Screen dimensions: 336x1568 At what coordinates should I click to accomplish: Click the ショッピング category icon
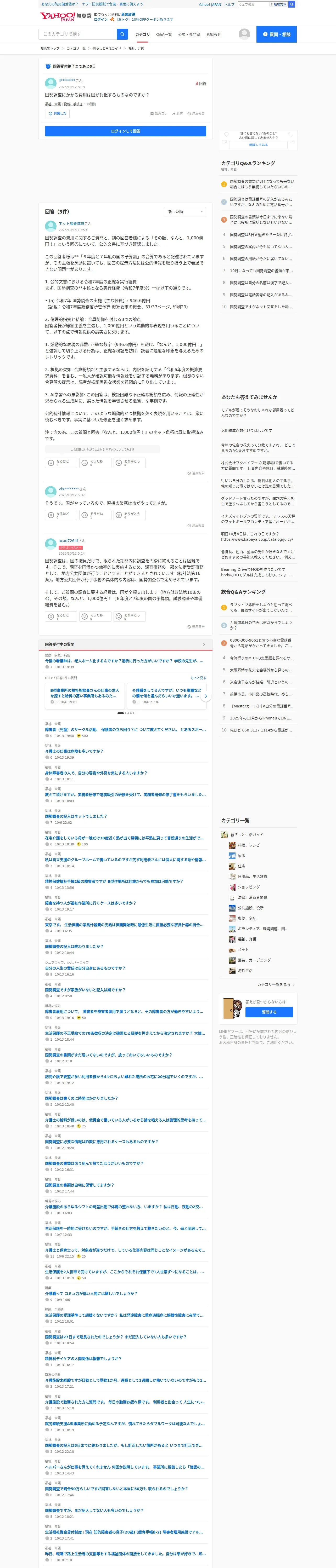tap(232, 887)
